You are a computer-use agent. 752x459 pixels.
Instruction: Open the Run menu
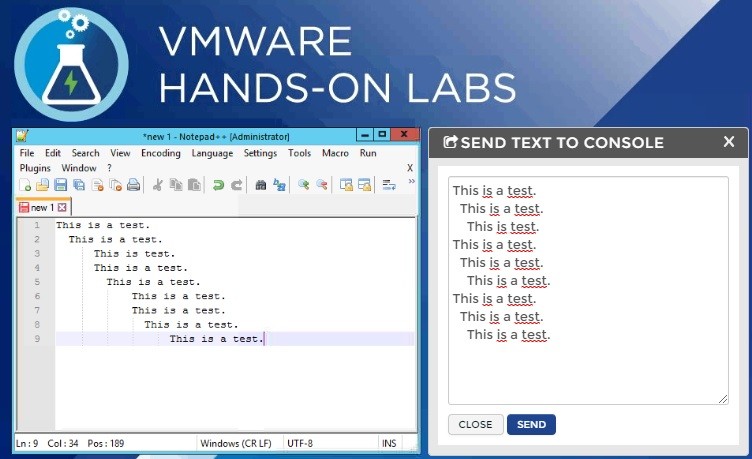[x=368, y=153]
